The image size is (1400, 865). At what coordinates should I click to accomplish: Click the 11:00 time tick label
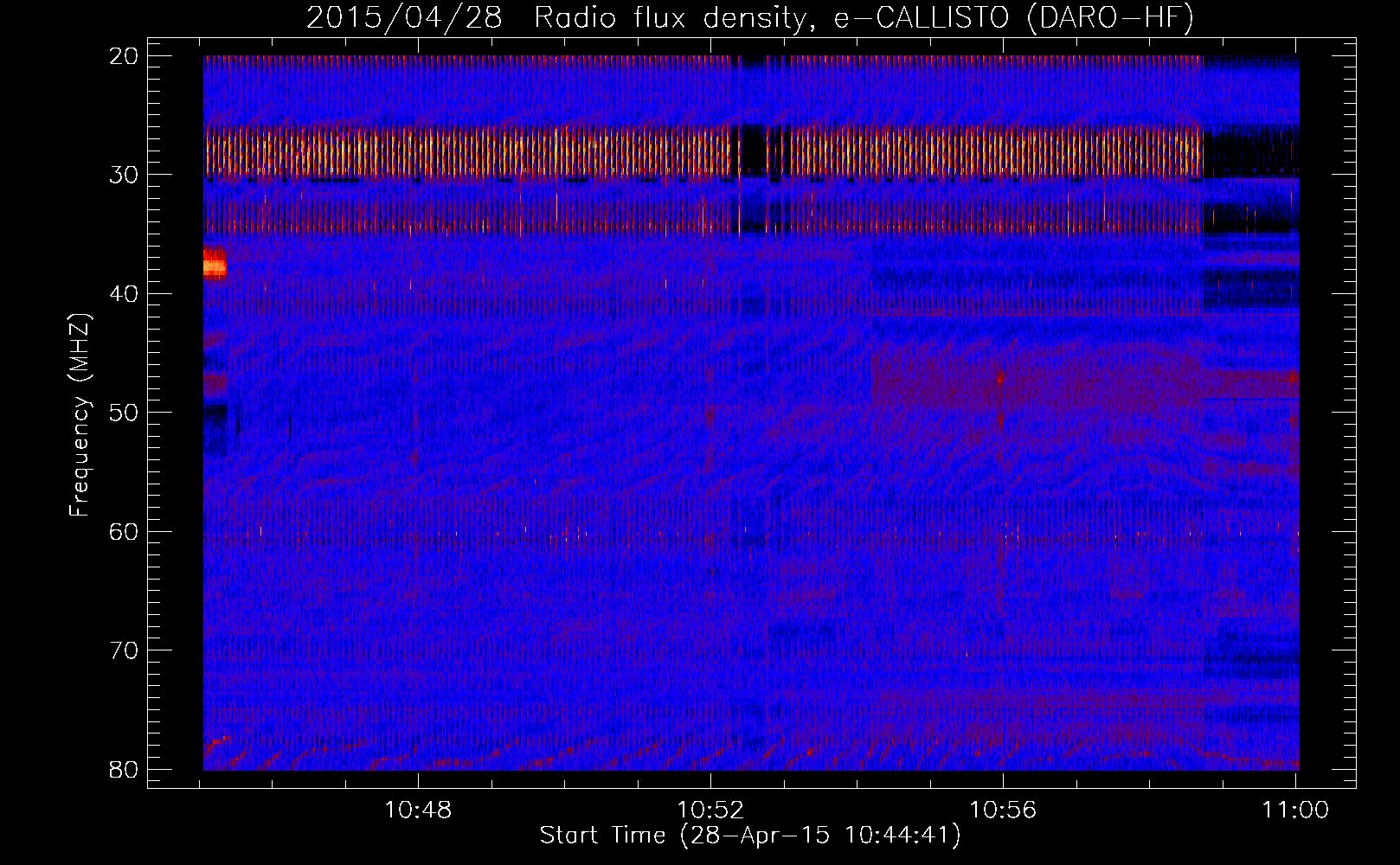[1295, 810]
